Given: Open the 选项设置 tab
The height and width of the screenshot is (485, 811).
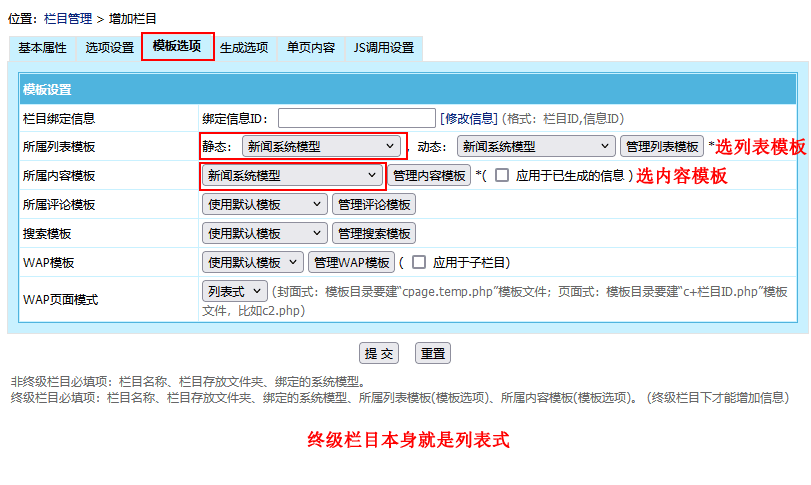Looking at the screenshot, I should (x=109, y=48).
